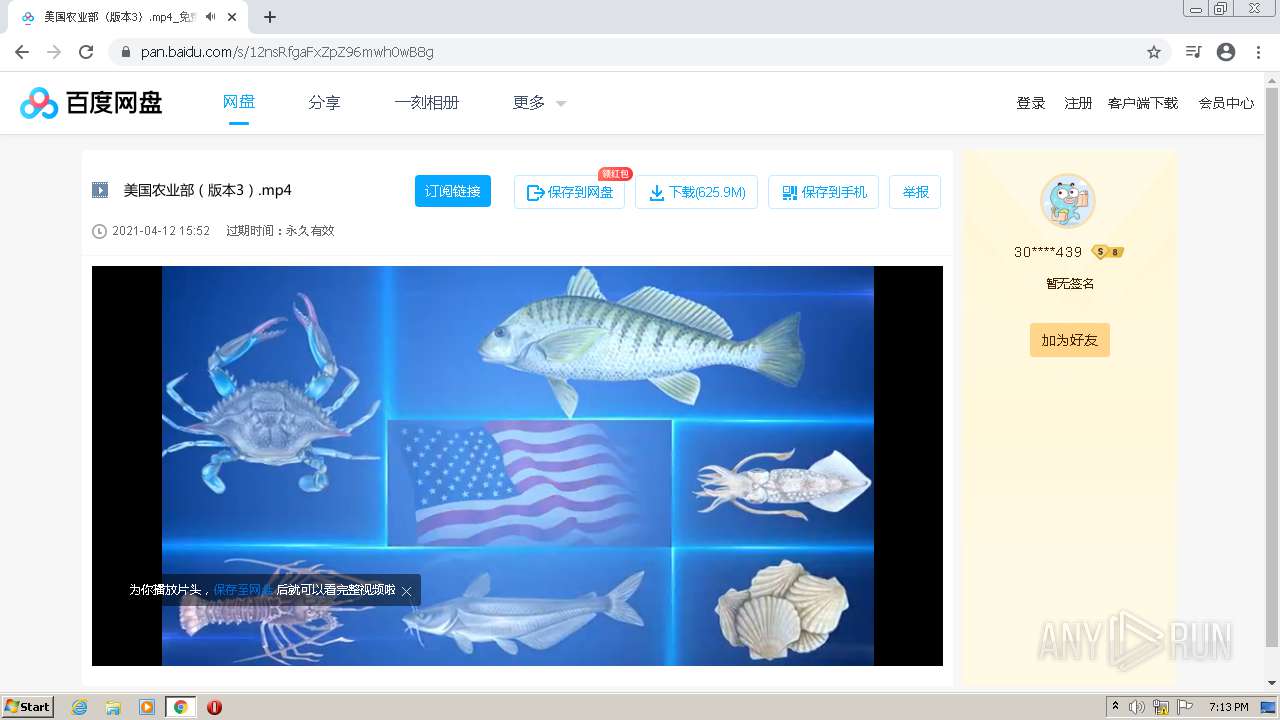Open Internet Explorer from taskbar
1280x720 pixels.
tap(79, 707)
